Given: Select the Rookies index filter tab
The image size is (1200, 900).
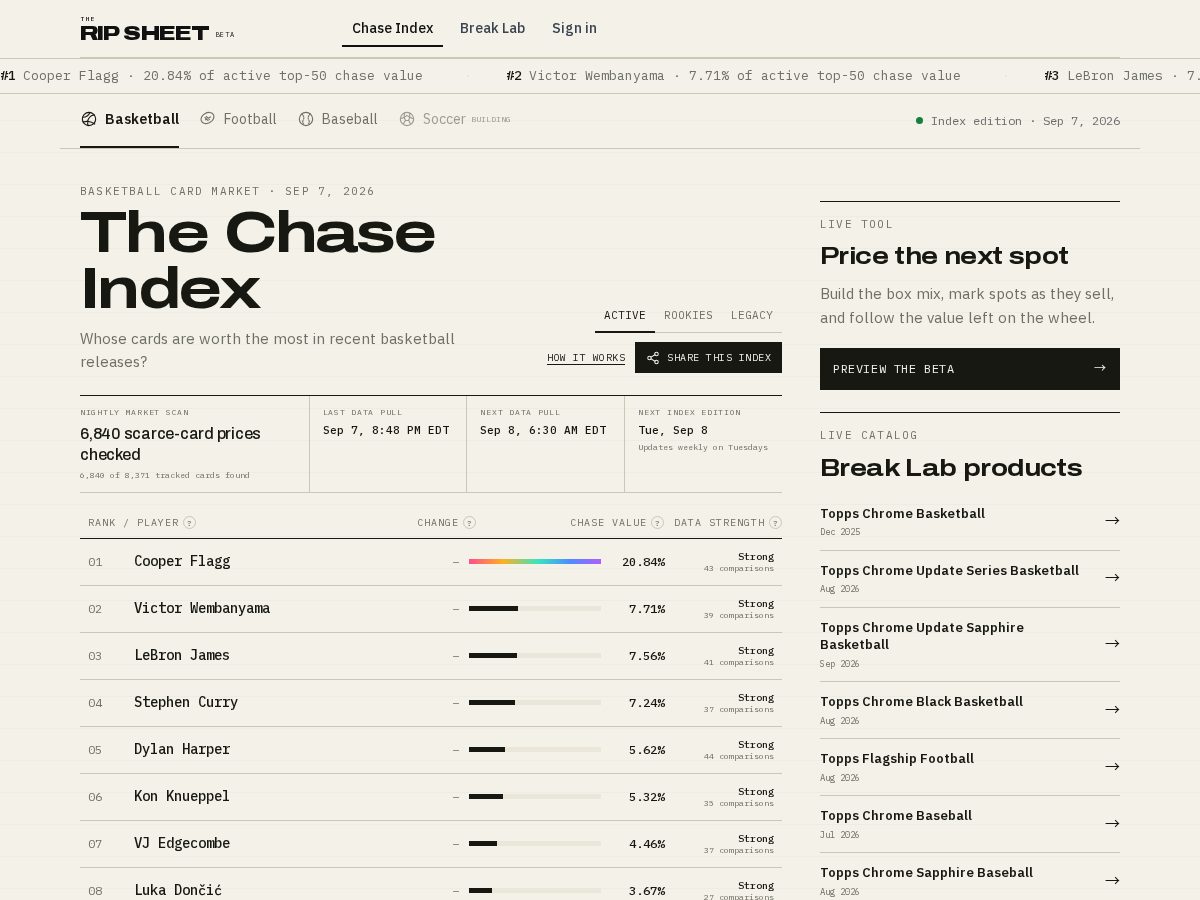Looking at the screenshot, I should click(688, 315).
